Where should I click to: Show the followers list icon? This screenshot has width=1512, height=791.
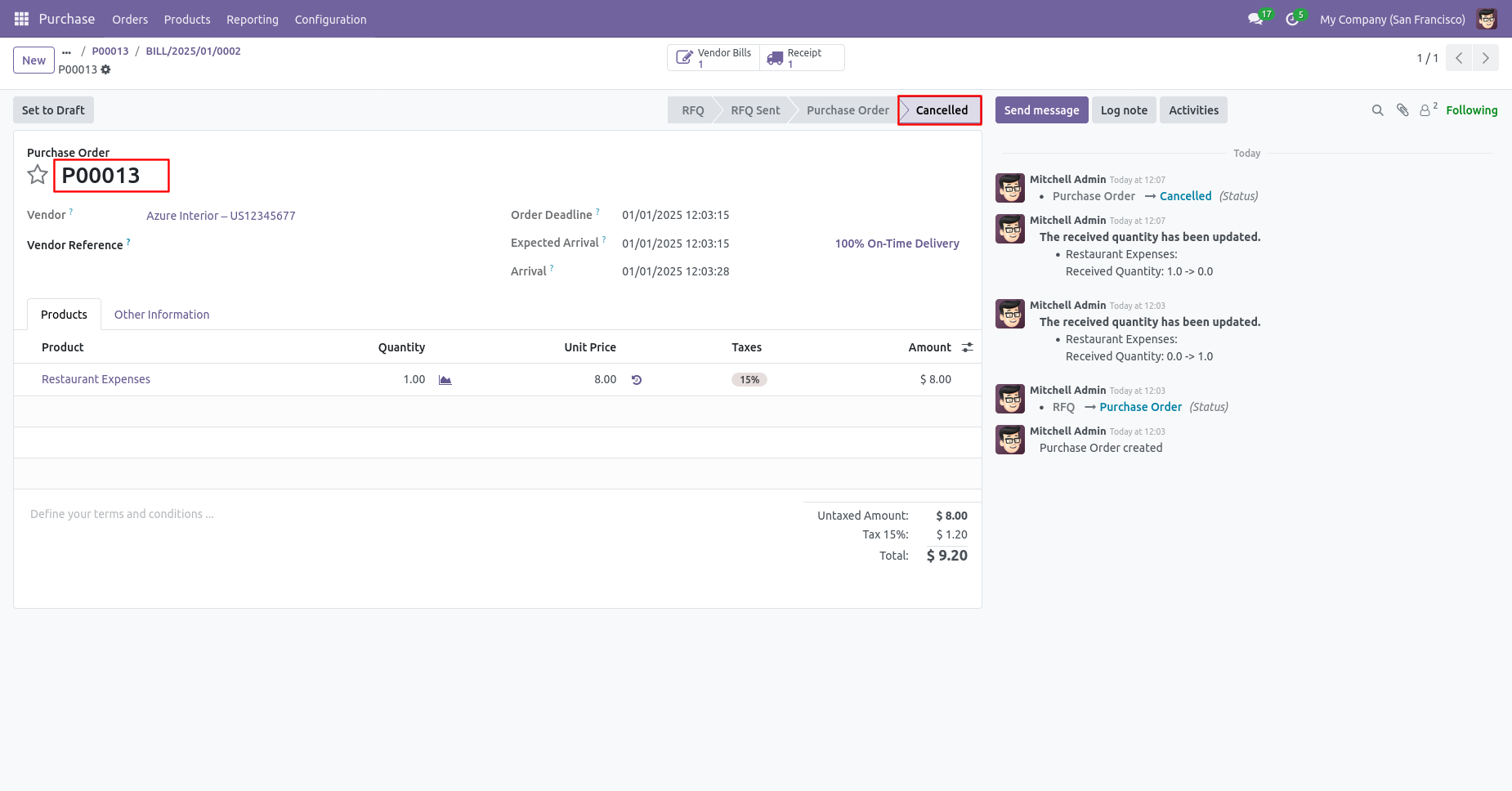1428,109
